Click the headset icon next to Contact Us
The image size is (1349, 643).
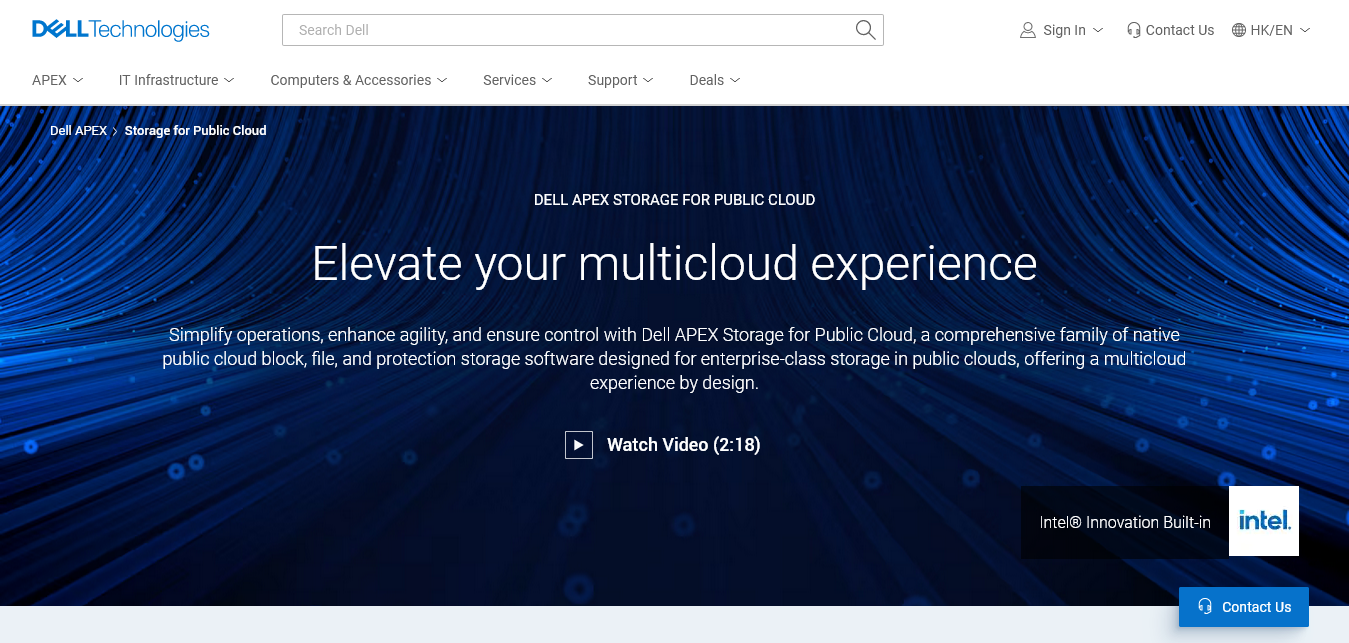(x=1133, y=30)
